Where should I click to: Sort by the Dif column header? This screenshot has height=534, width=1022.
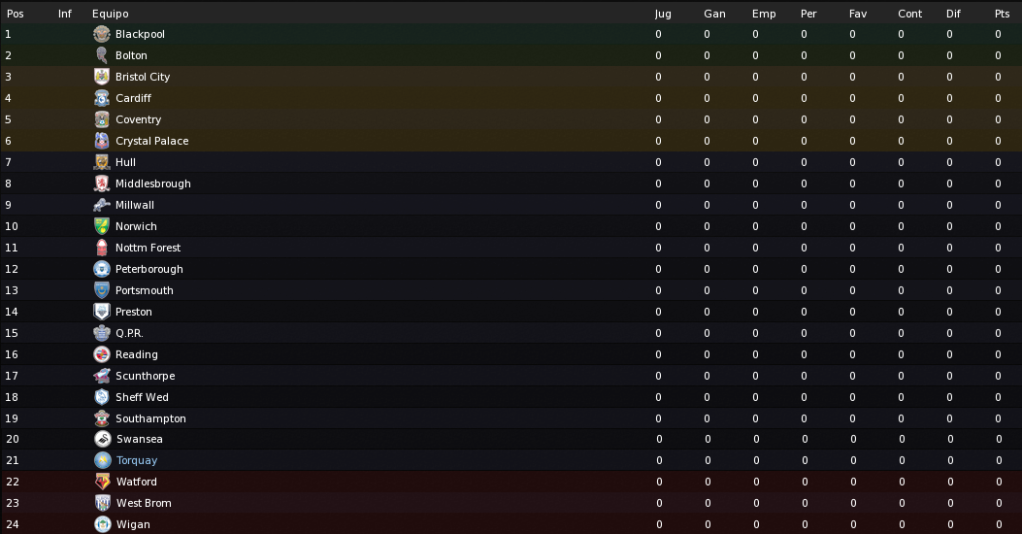[953, 14]
